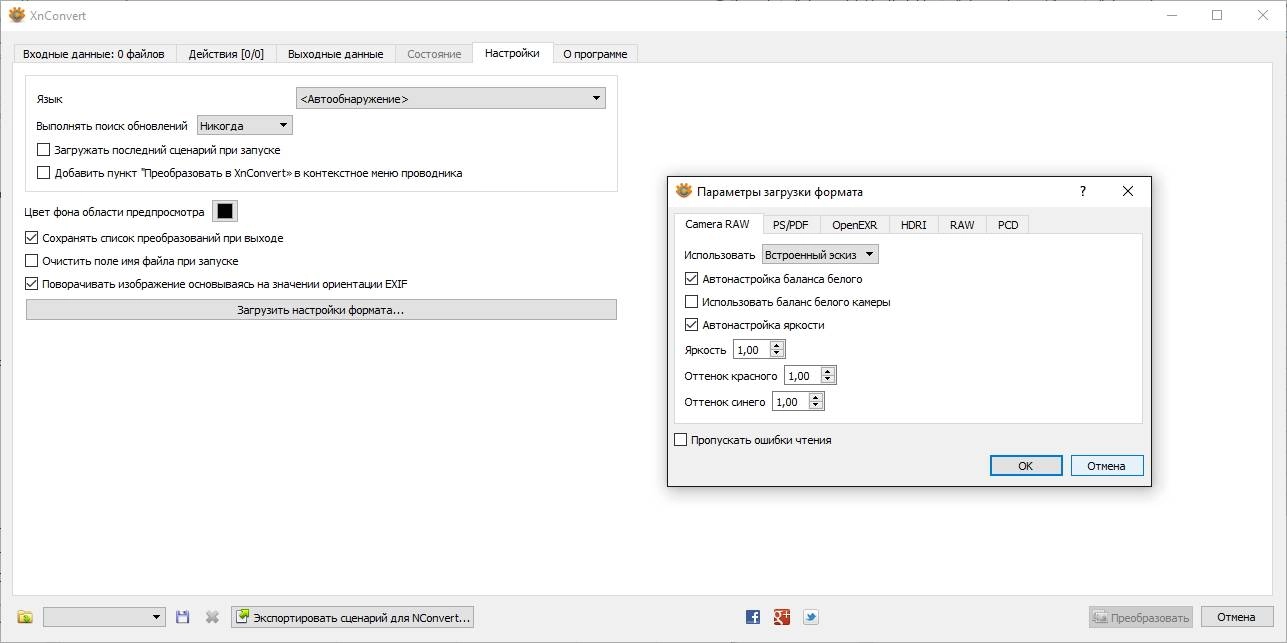Image resolution: width=1287 pixels, height=643 pixels.
Task: Open the scenario selection combo box at bottom
Action: (x=104, y=617)
